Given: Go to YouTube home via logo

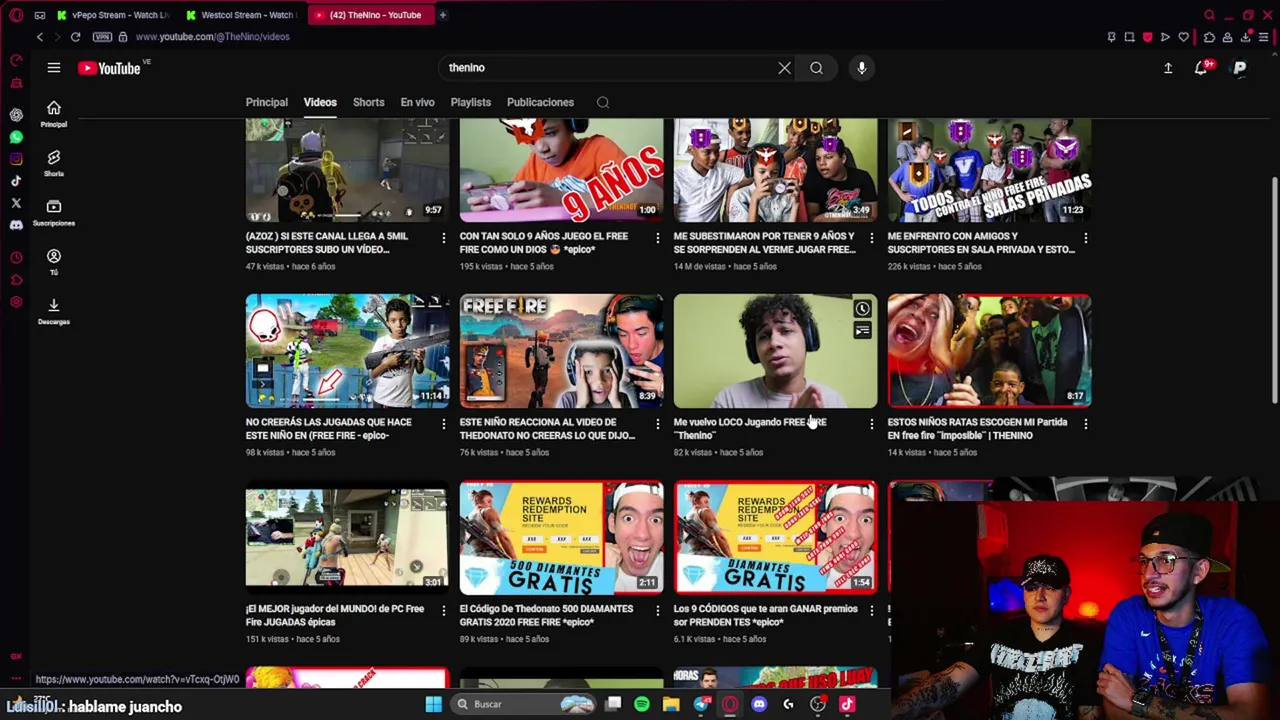Looking at the screenshot, I should tap(109, 68).
